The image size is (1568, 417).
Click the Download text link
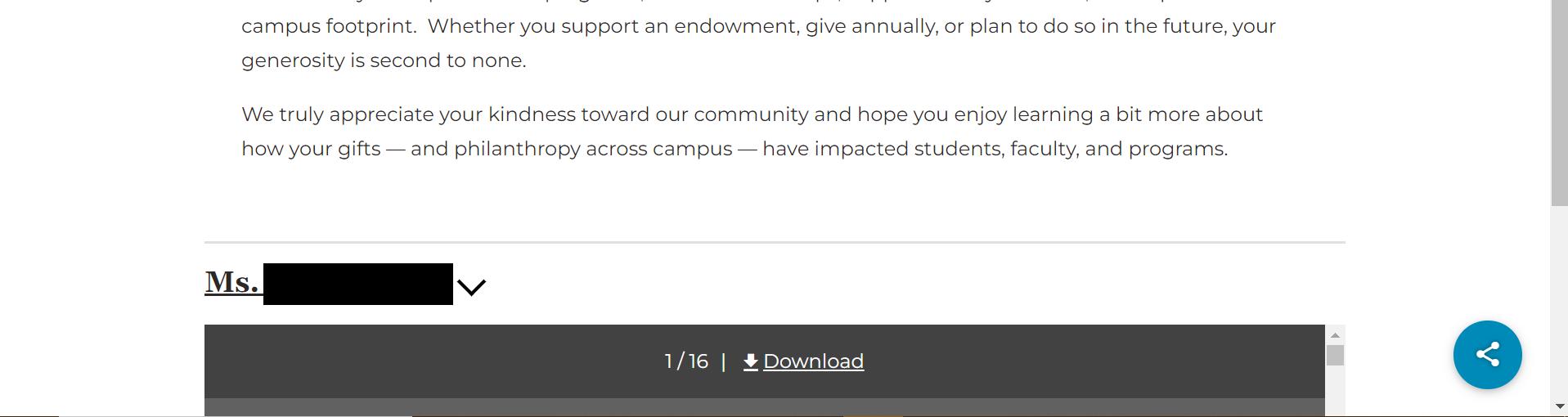[x=813, y=361]
